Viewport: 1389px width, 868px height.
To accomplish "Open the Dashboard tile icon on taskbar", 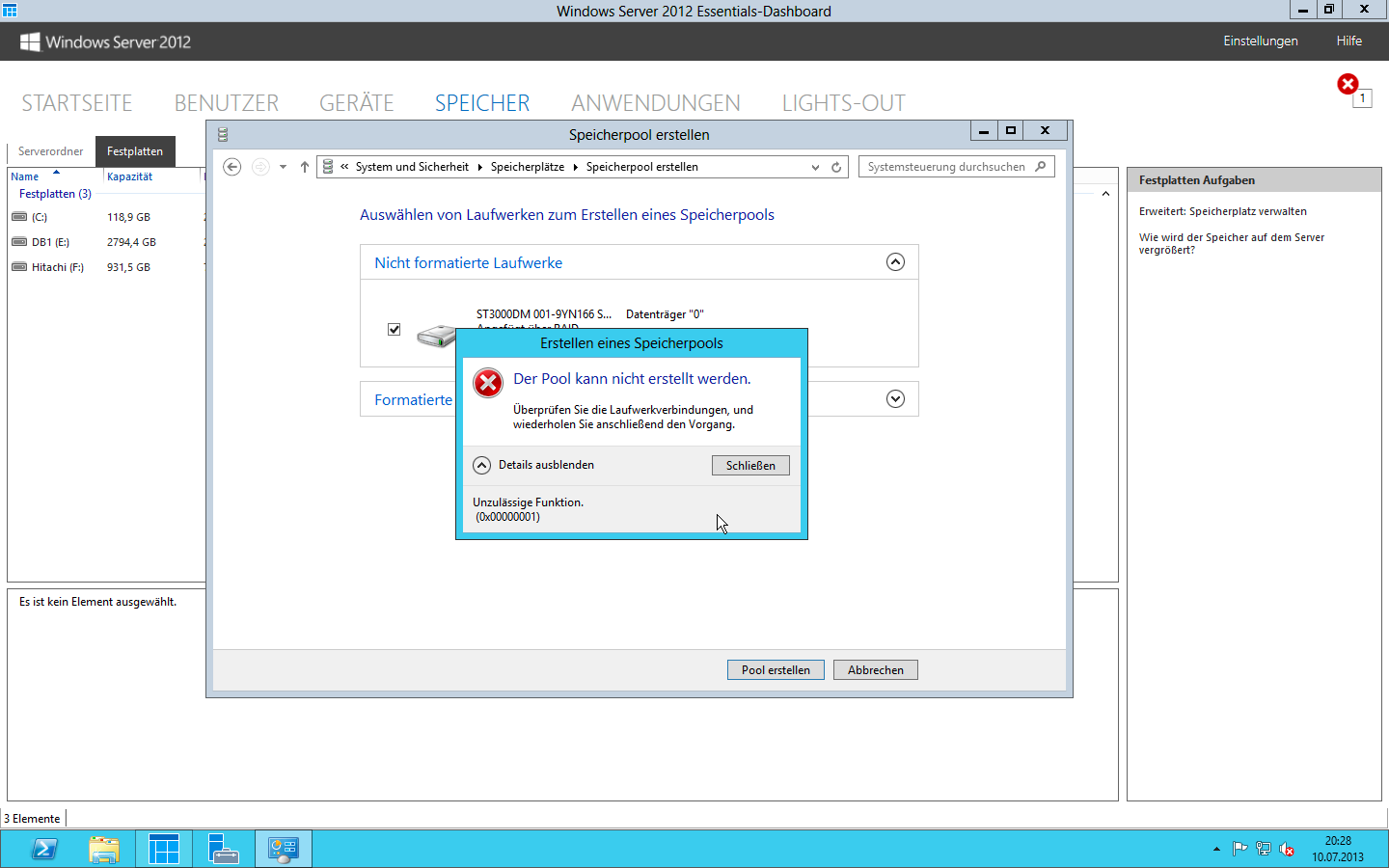I will pos(164,850).
